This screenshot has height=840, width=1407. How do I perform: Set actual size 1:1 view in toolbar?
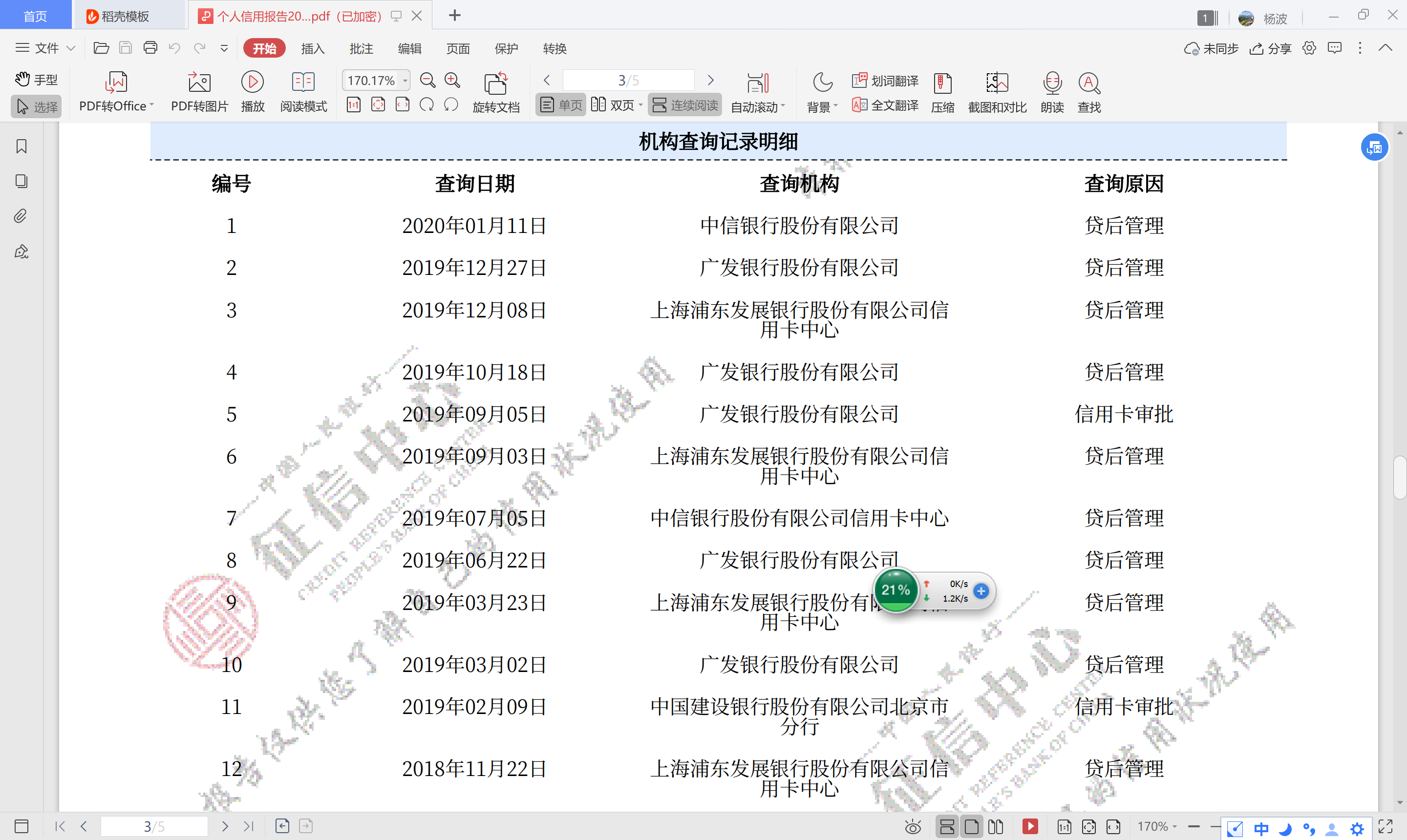tap(353, 105)
